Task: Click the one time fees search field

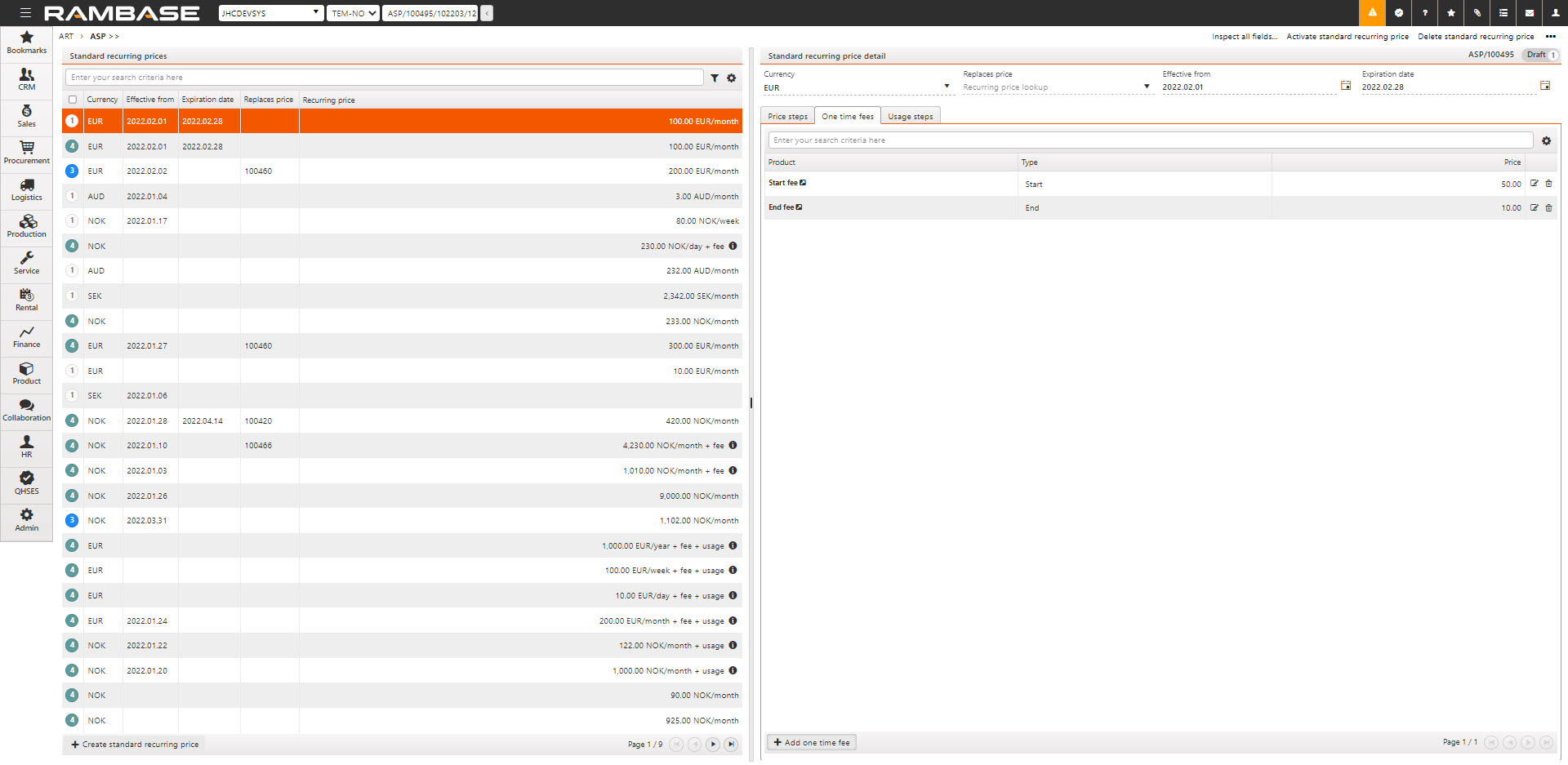Action: [x=1150, y=140]
